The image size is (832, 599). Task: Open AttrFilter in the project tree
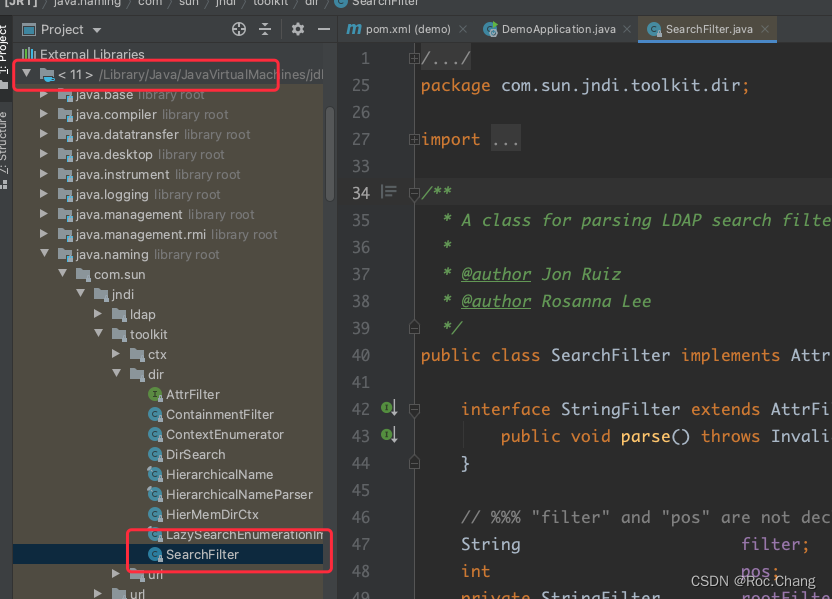click(193, 394)
